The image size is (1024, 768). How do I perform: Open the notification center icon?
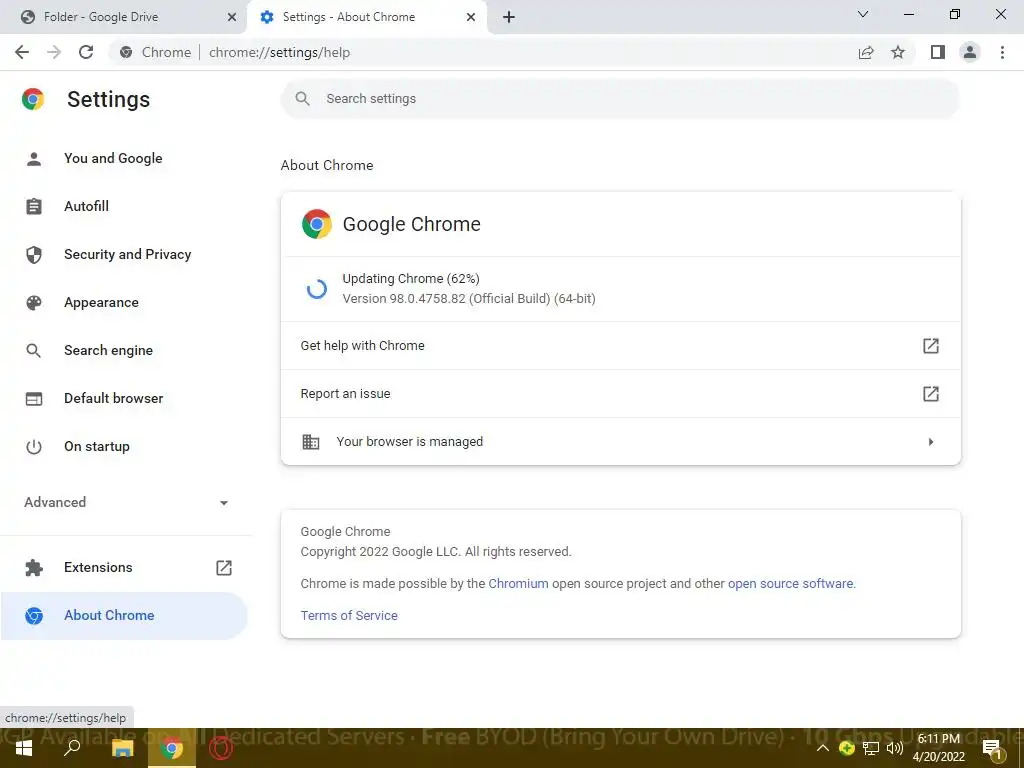[992, 749]
